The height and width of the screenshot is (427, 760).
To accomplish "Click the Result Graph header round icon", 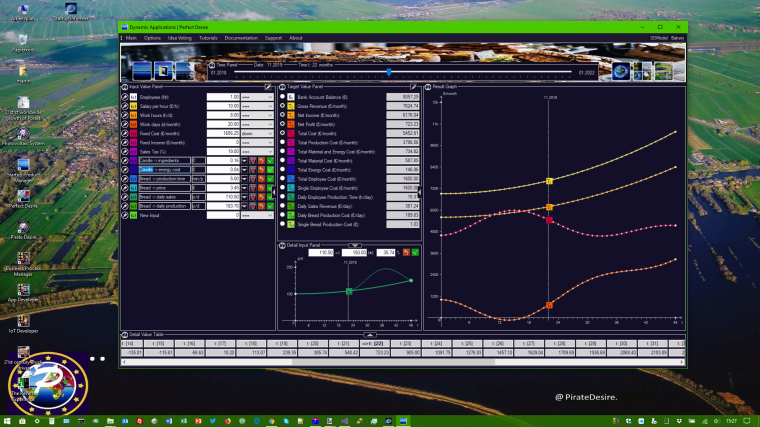I will (x=428, y=87).
